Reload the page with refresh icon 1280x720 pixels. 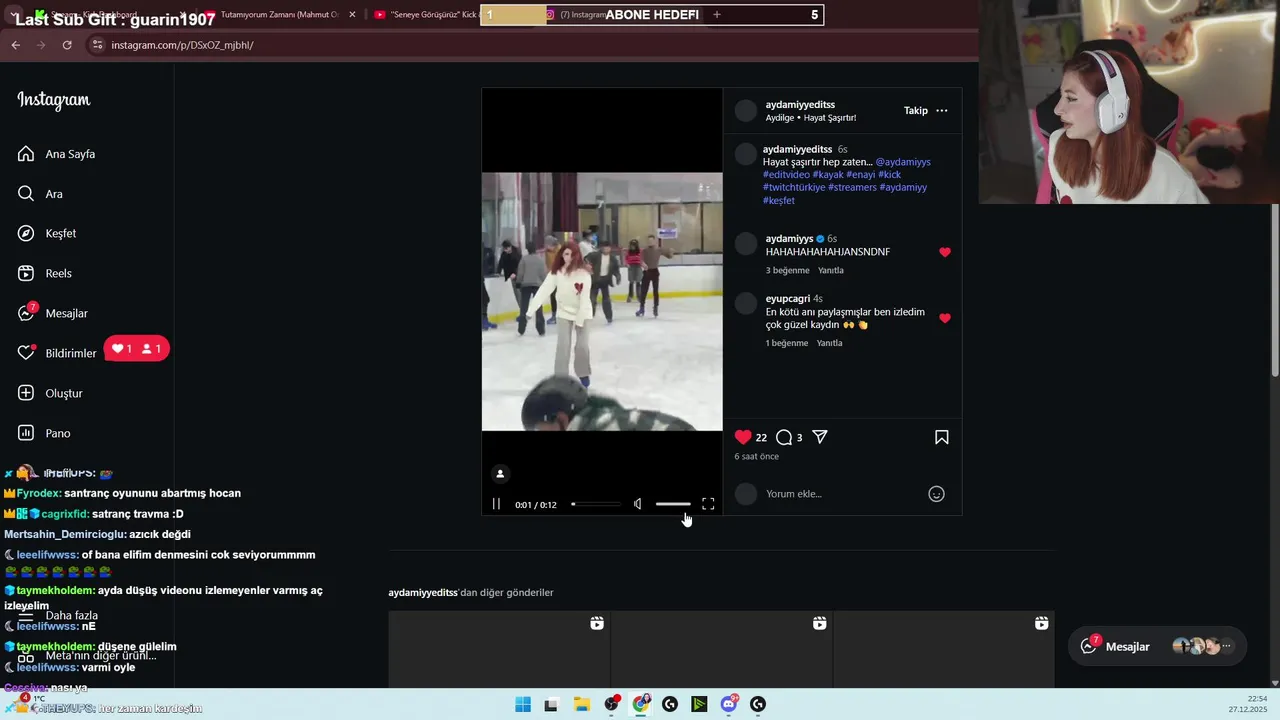tap(67, 45)
